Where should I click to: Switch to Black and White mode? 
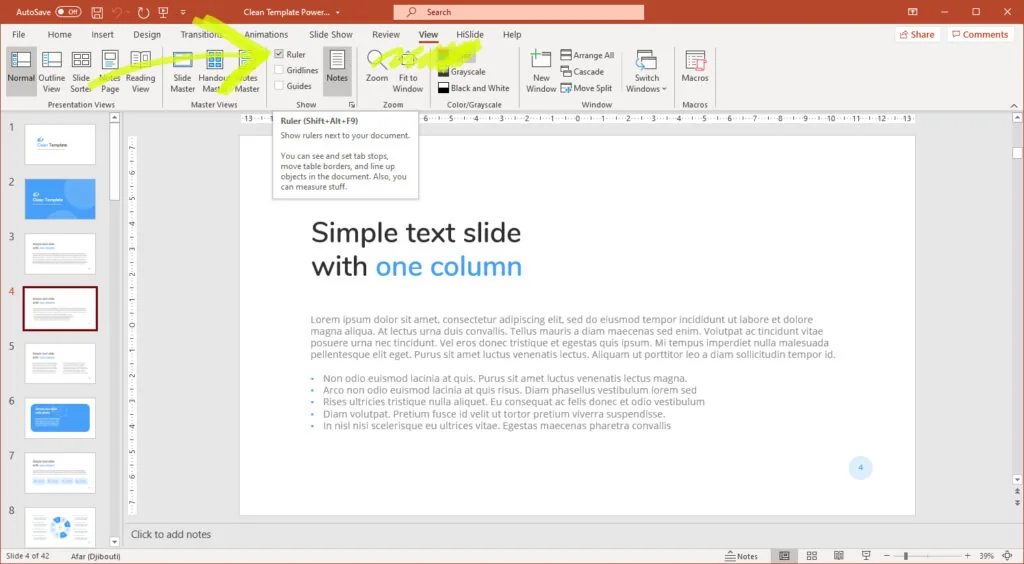coord(473,87)
